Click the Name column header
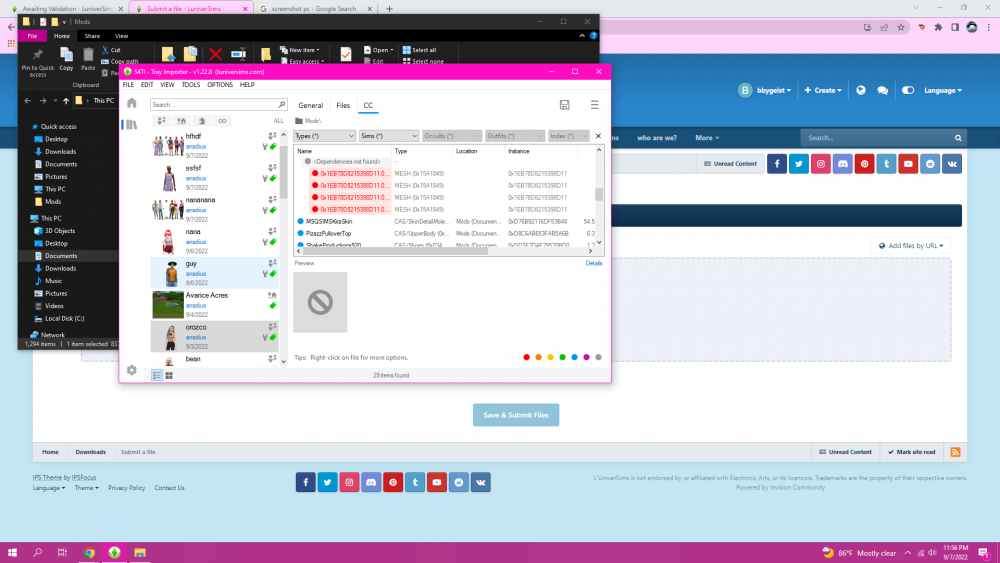This screenshot has height=563, width=1000. coord(305,151)
